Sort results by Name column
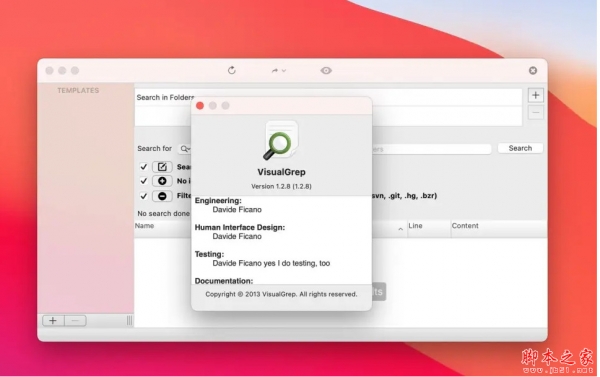The height and width of the screenshot is (377, 600). [144, 226]
